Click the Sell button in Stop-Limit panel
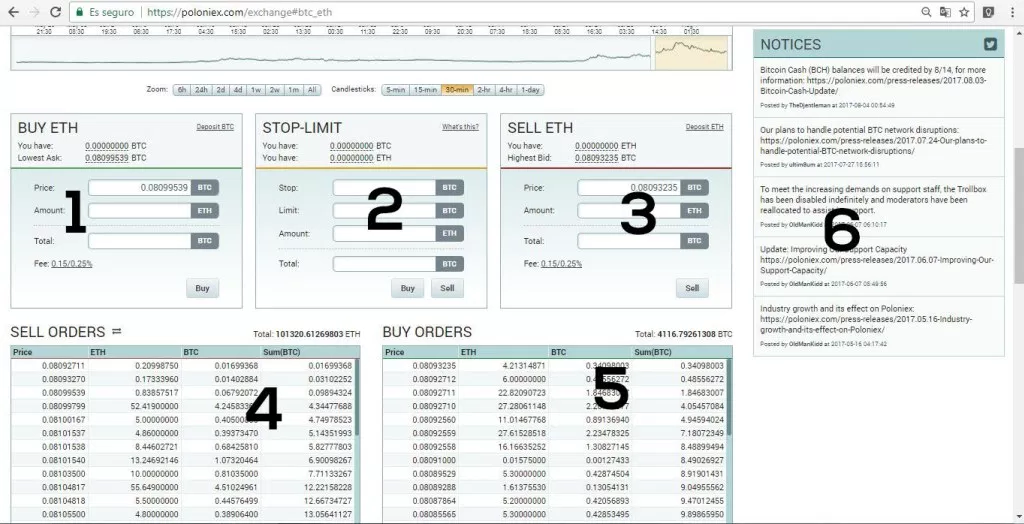This screenshot has height=524, width=1024. pos(447,288)
